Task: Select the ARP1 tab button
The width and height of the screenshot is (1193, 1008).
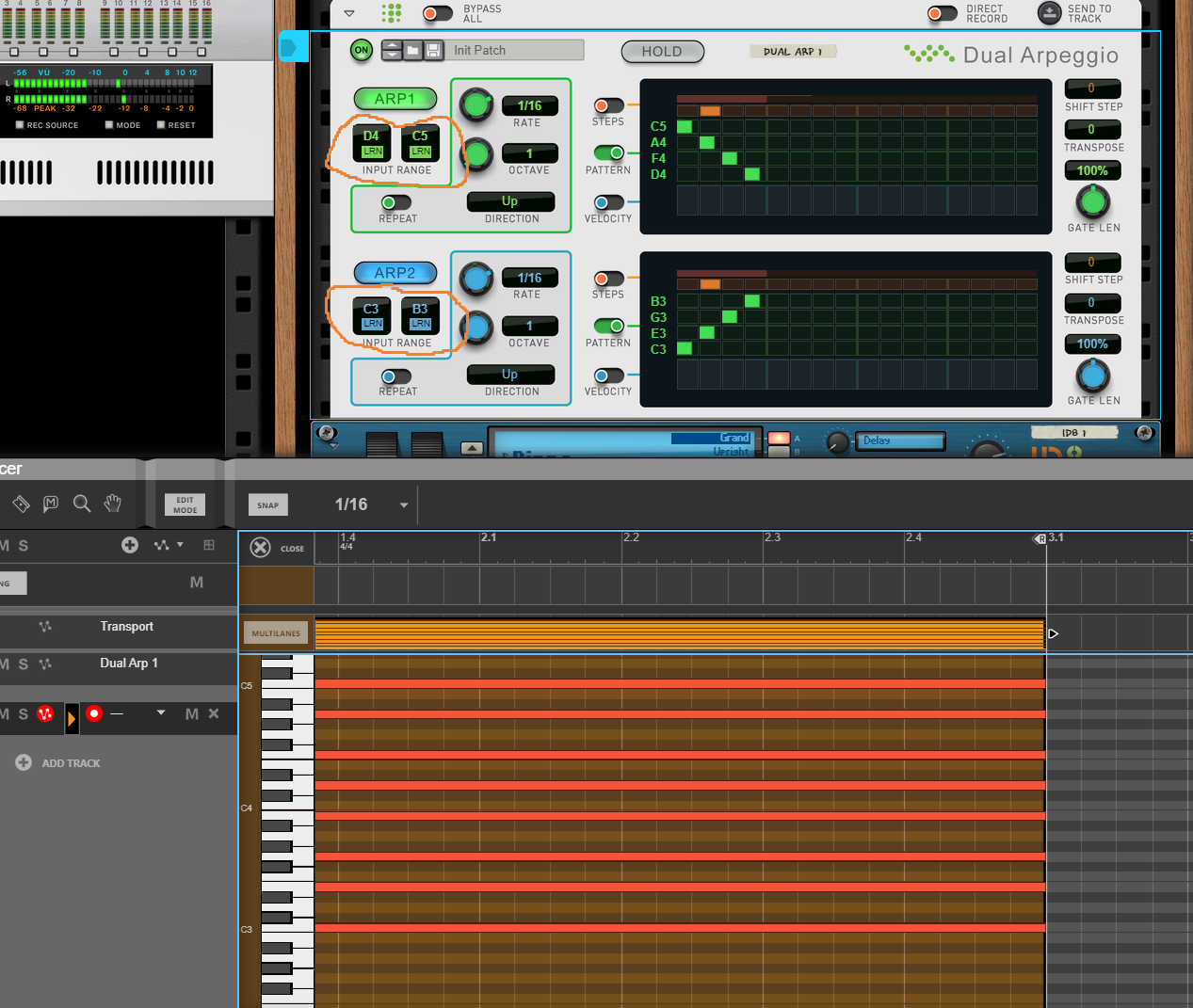Action: pyautogui.click(x=395, y=99)
